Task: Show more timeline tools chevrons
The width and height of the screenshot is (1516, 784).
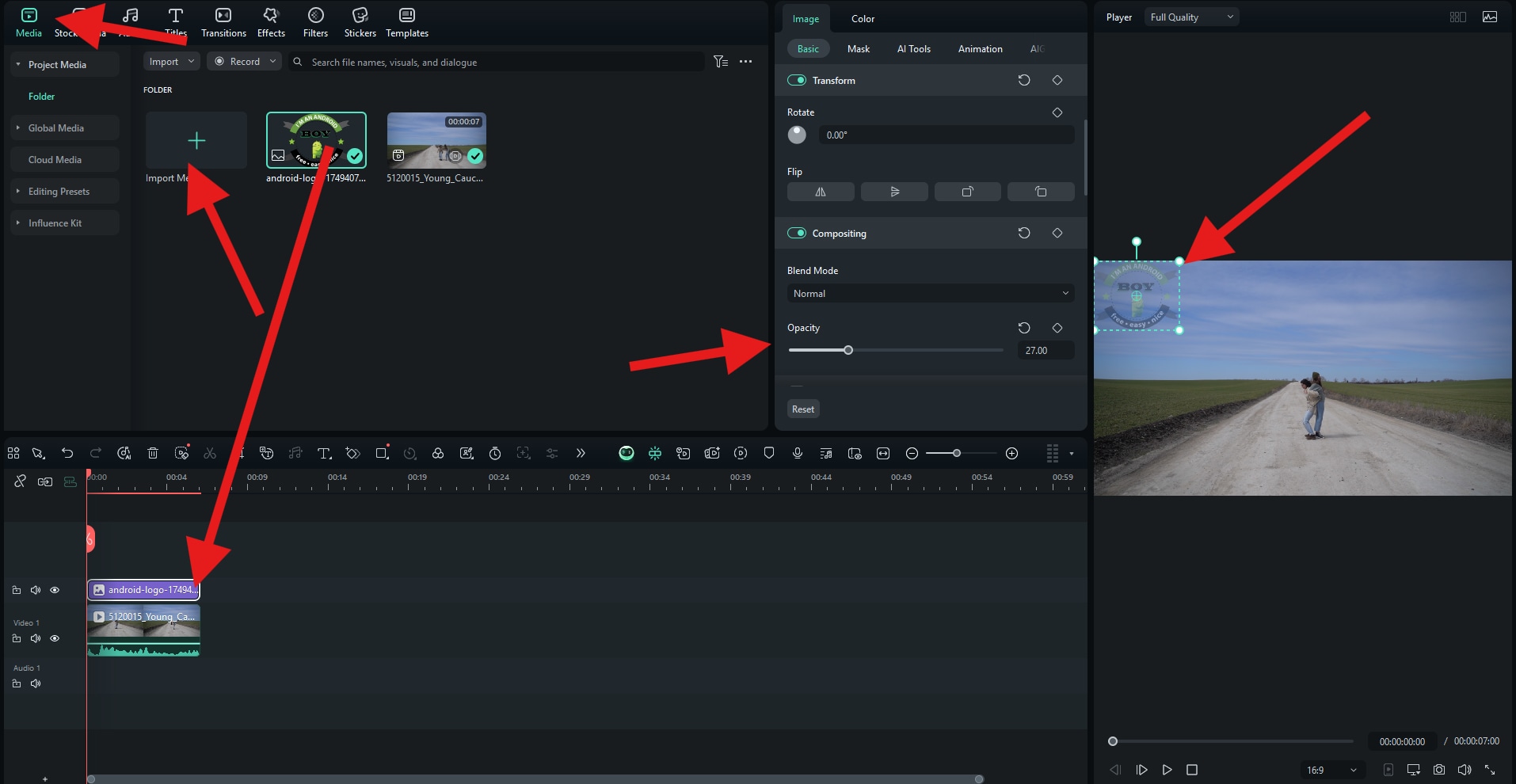Action: point(581,453)
